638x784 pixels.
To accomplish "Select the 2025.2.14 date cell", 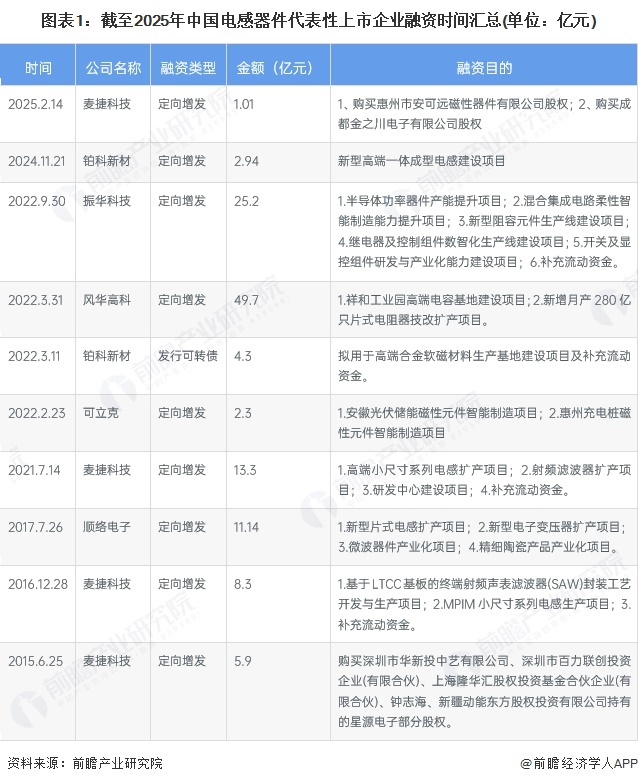I will pos(34,102).
